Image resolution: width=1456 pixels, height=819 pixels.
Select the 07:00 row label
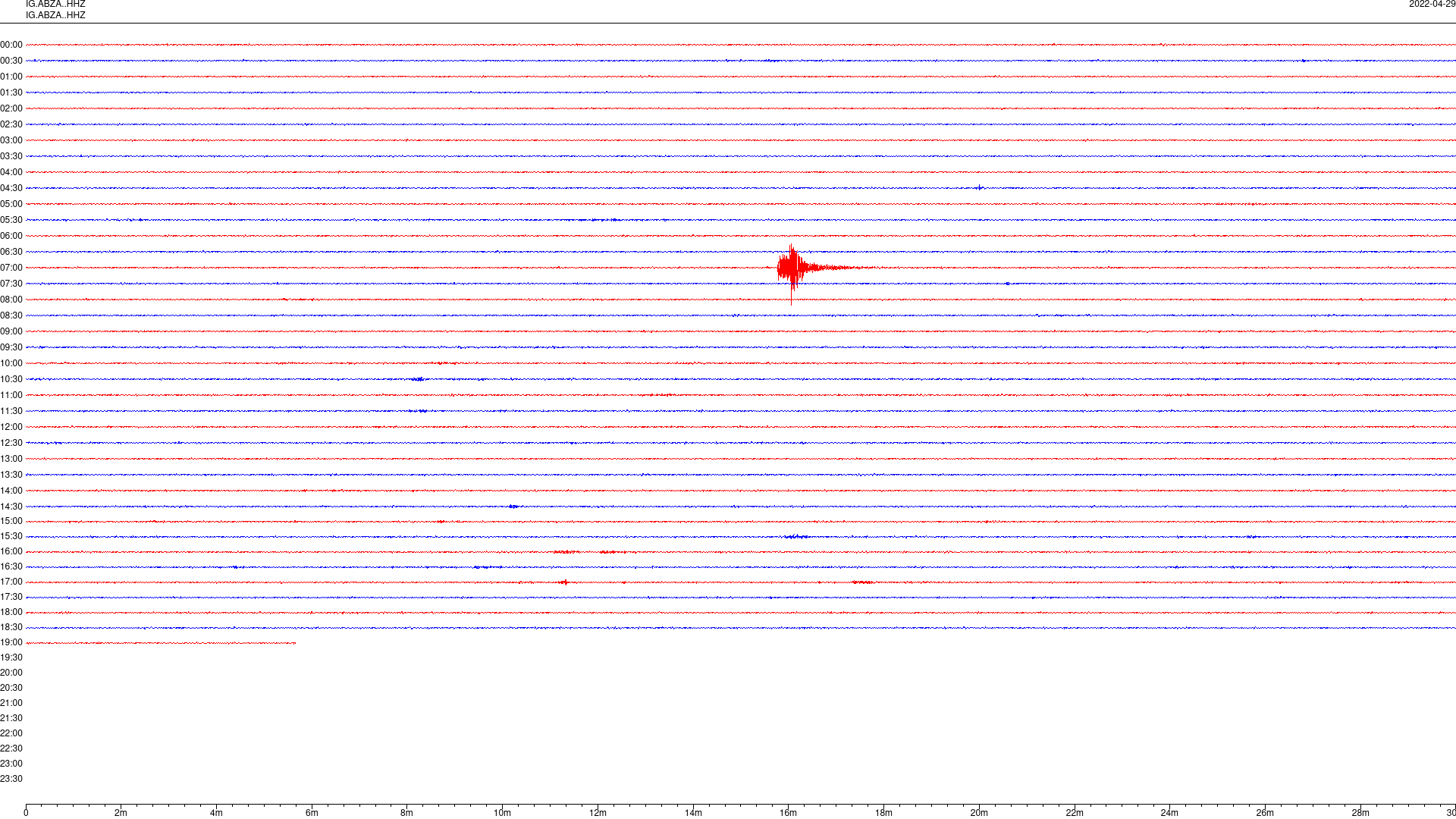pos(11,268)
